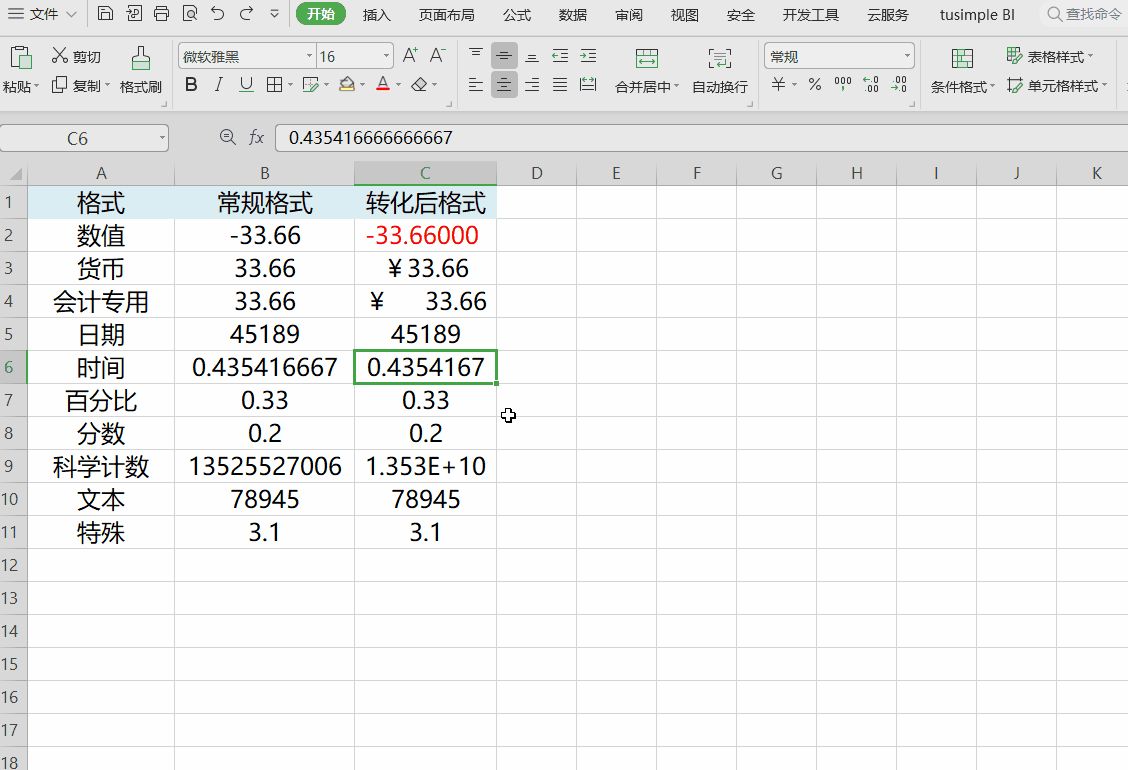Click the zoom magnifier beside formula bar
The width and height of the screenshot is (1128, 770).
coord(227,138)
